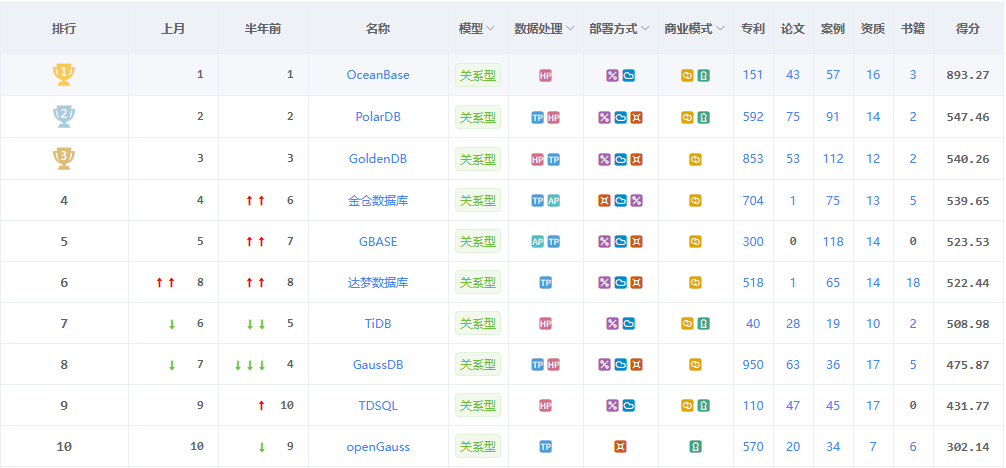Click the 书籍 column header
The width and height of the screenshot is (1006, 468).
click(x=913, y=29)
